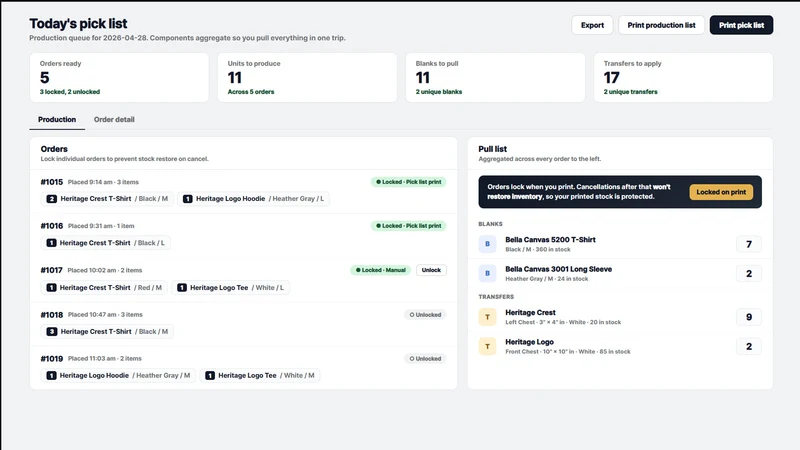Viewport: 800px width, 450px height.
Task: Click Heritage Logo Hoodie Heather Gray / M chip
Action: tap(118, 376)
